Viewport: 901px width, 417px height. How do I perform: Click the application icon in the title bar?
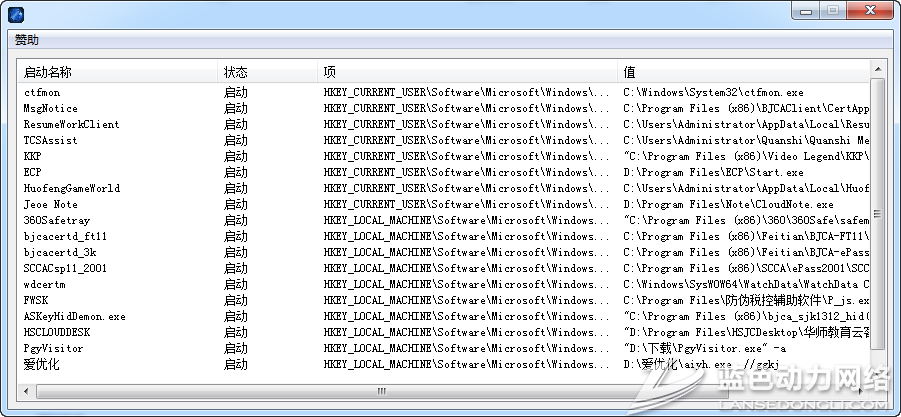click(16, 13)
